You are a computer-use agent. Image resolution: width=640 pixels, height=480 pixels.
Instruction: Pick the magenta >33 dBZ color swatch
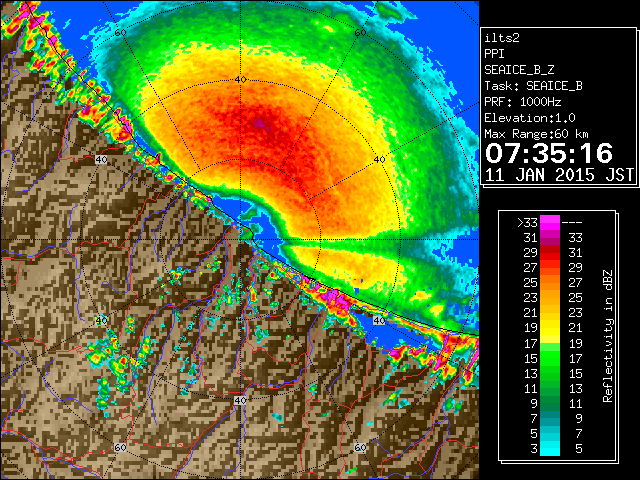(550, 222)
